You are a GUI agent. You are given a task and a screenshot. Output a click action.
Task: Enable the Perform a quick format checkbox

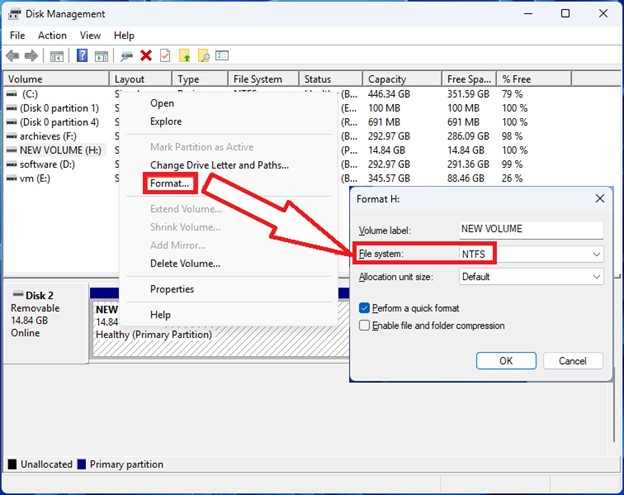click(x=364, y=308)
